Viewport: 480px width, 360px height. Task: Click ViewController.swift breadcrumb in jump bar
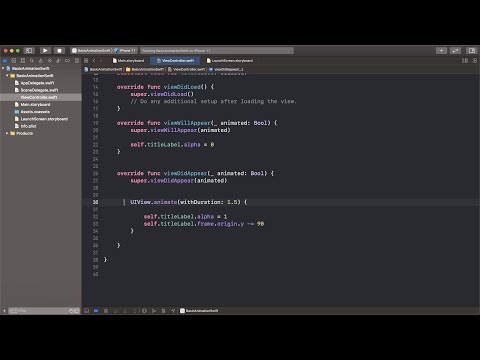pyautogui.click(x=187, y=69)
